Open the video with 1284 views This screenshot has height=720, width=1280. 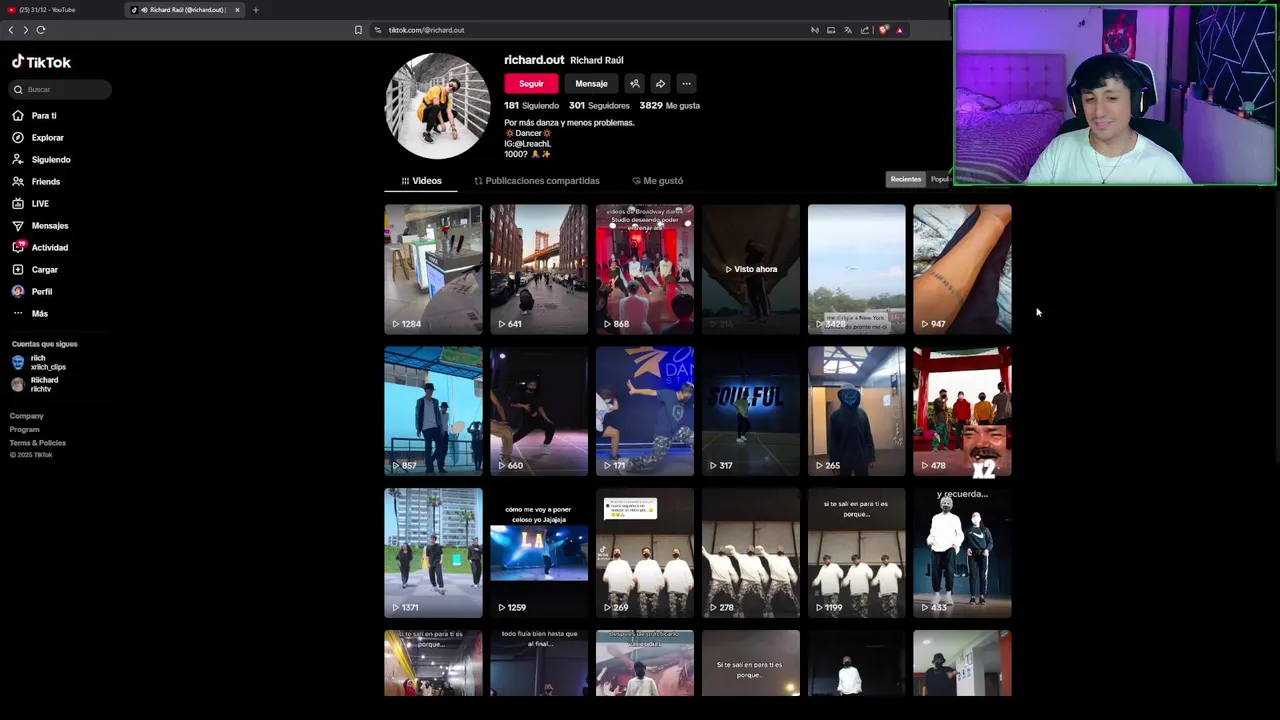[x=433, y=269]
